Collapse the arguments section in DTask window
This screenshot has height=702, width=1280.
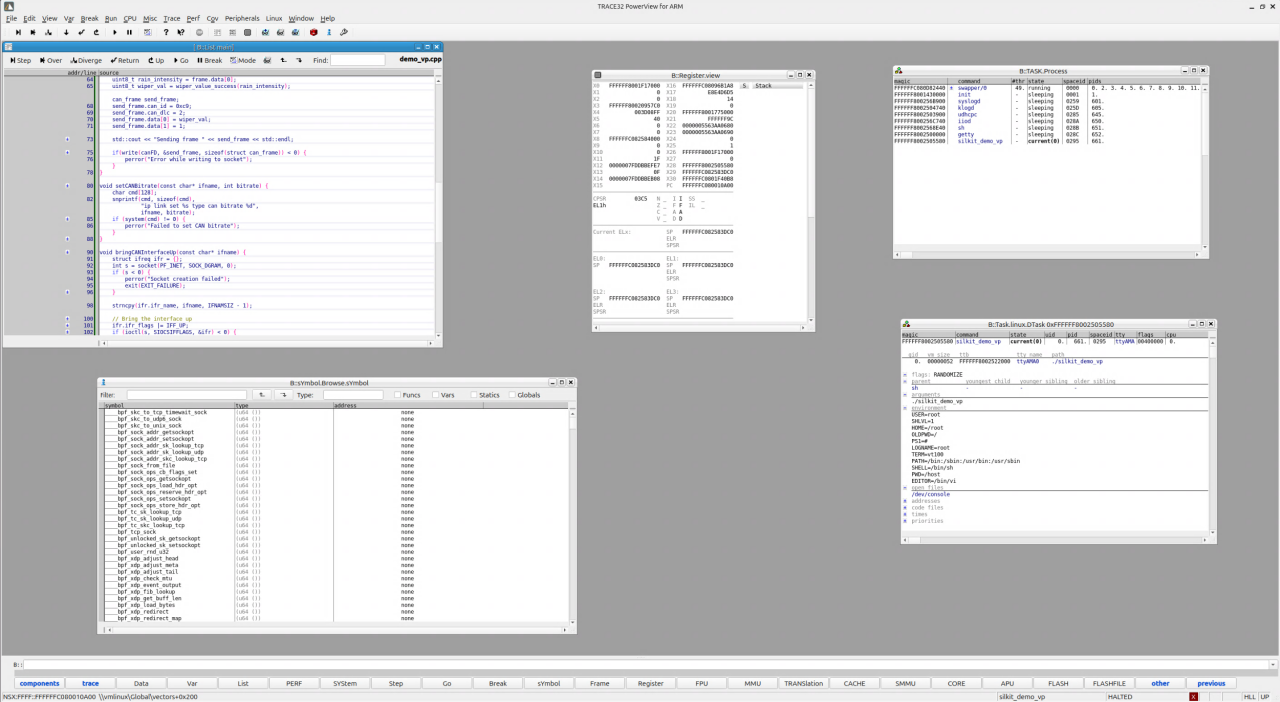tap(905, 394)
